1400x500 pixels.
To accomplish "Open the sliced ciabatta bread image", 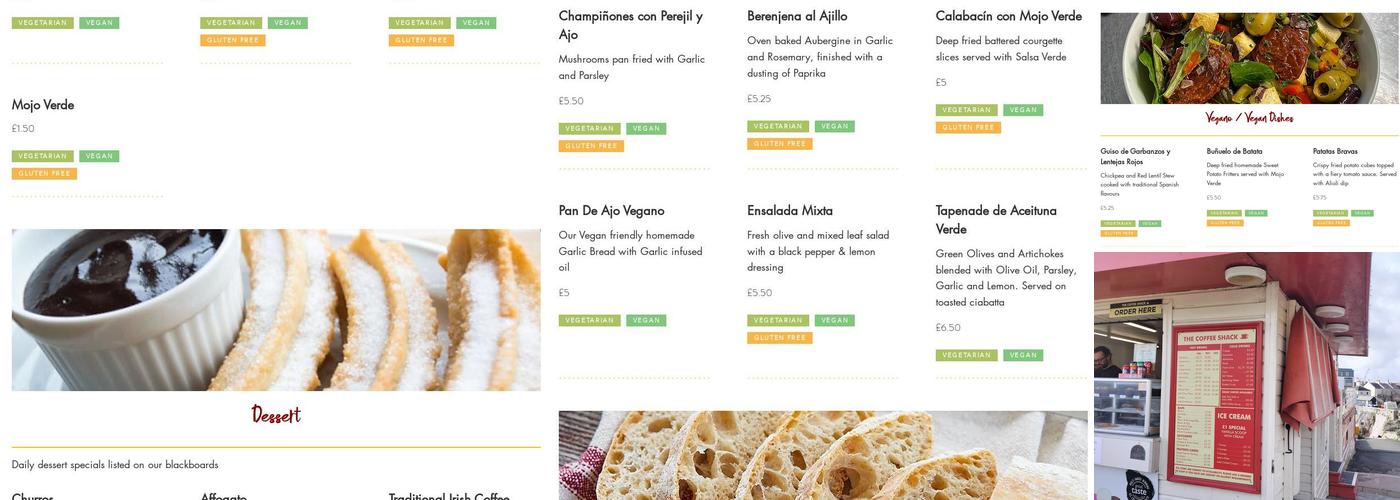I will pyautogui.click(x=822, y=455).
